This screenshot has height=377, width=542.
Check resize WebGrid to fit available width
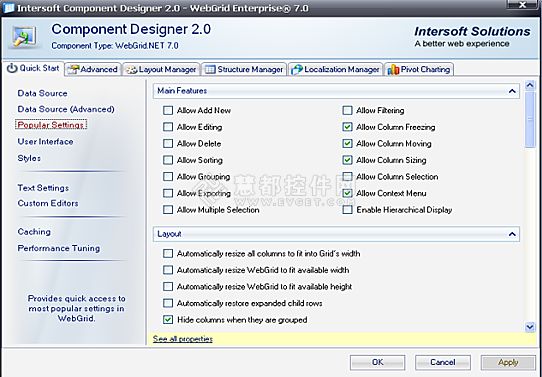coord(168,270)
